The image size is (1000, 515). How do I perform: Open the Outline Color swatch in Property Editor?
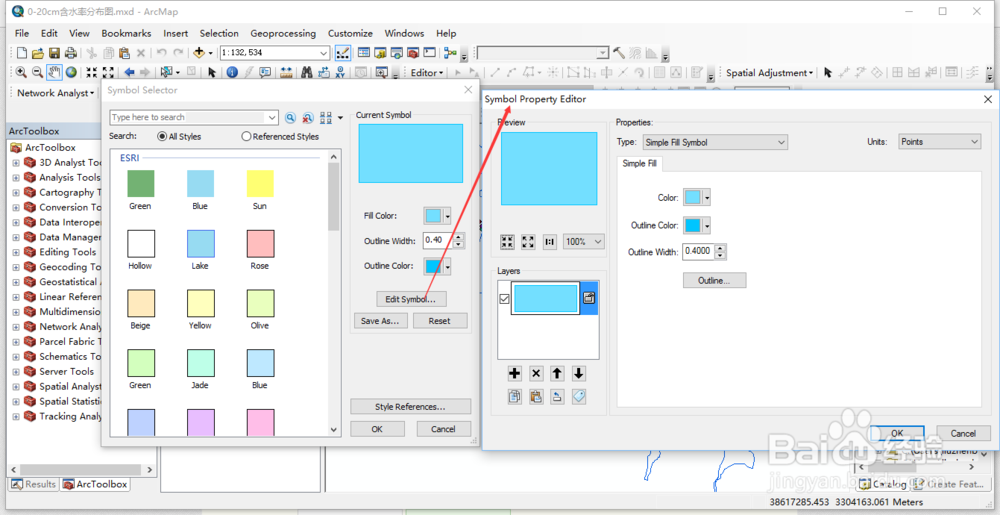696,225
